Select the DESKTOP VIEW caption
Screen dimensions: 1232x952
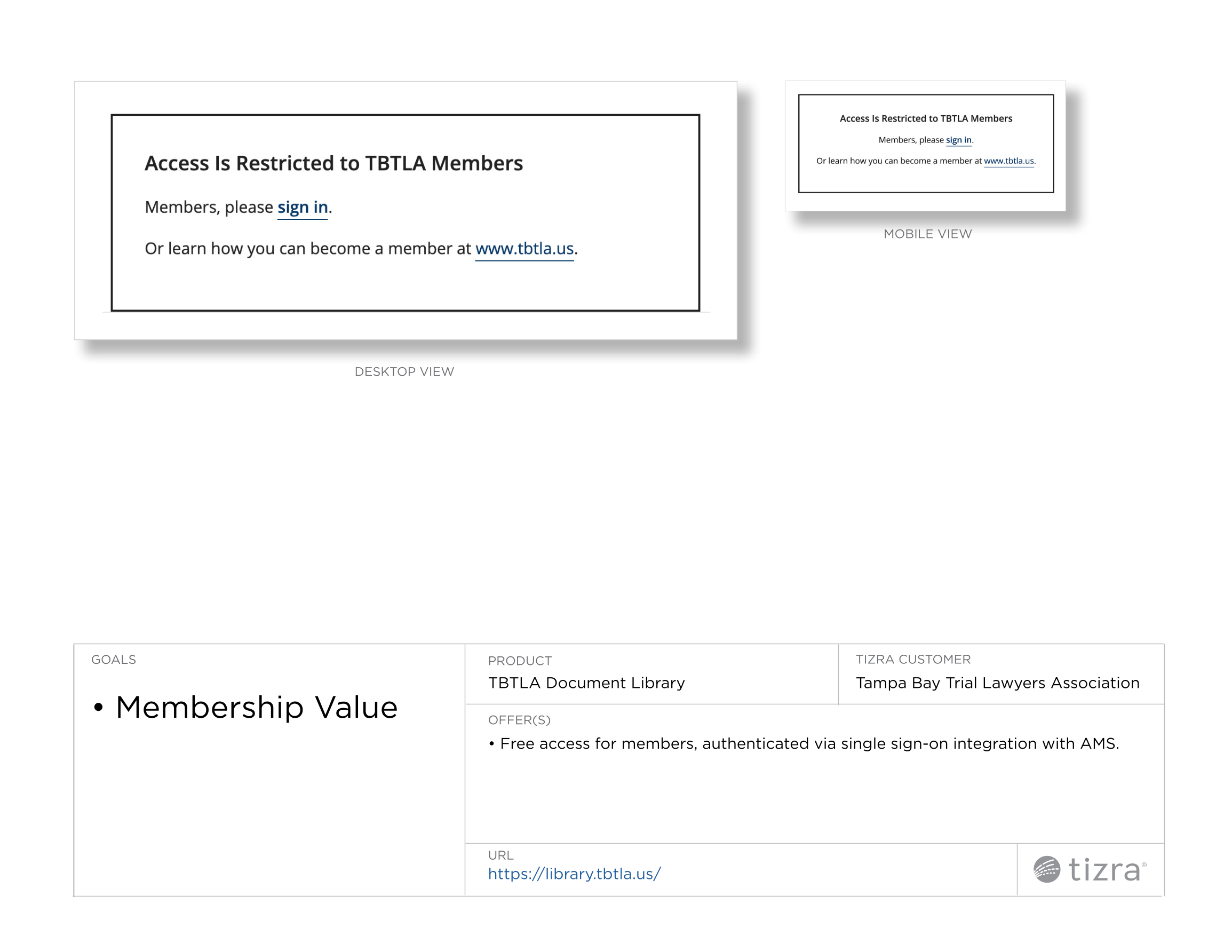pos(404,371)
